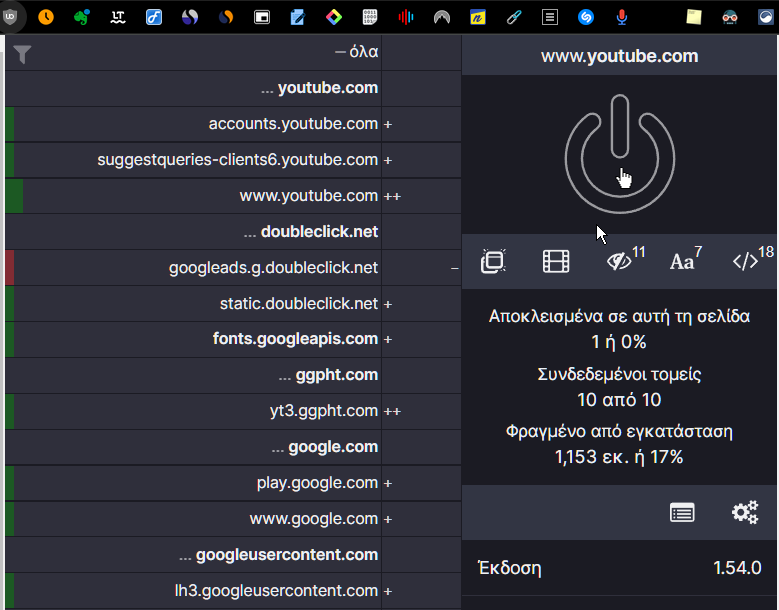The image size is (779, 610).
Task: Click yt3.ggpht.com hostname
Action: [324, 411]
